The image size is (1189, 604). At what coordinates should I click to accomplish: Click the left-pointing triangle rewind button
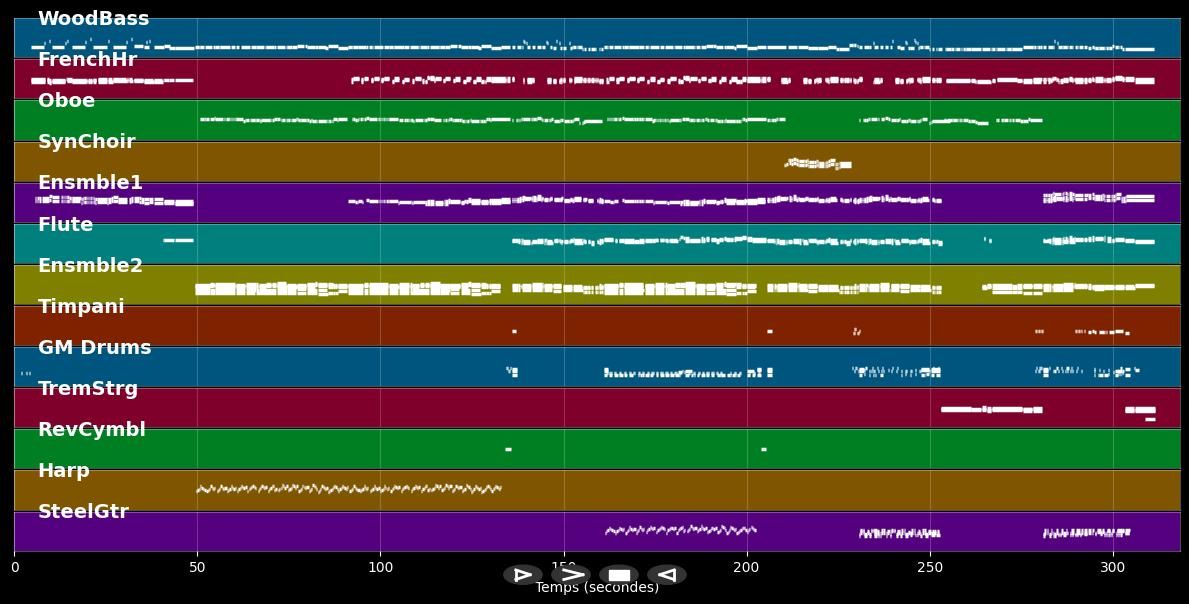point(667,575)
